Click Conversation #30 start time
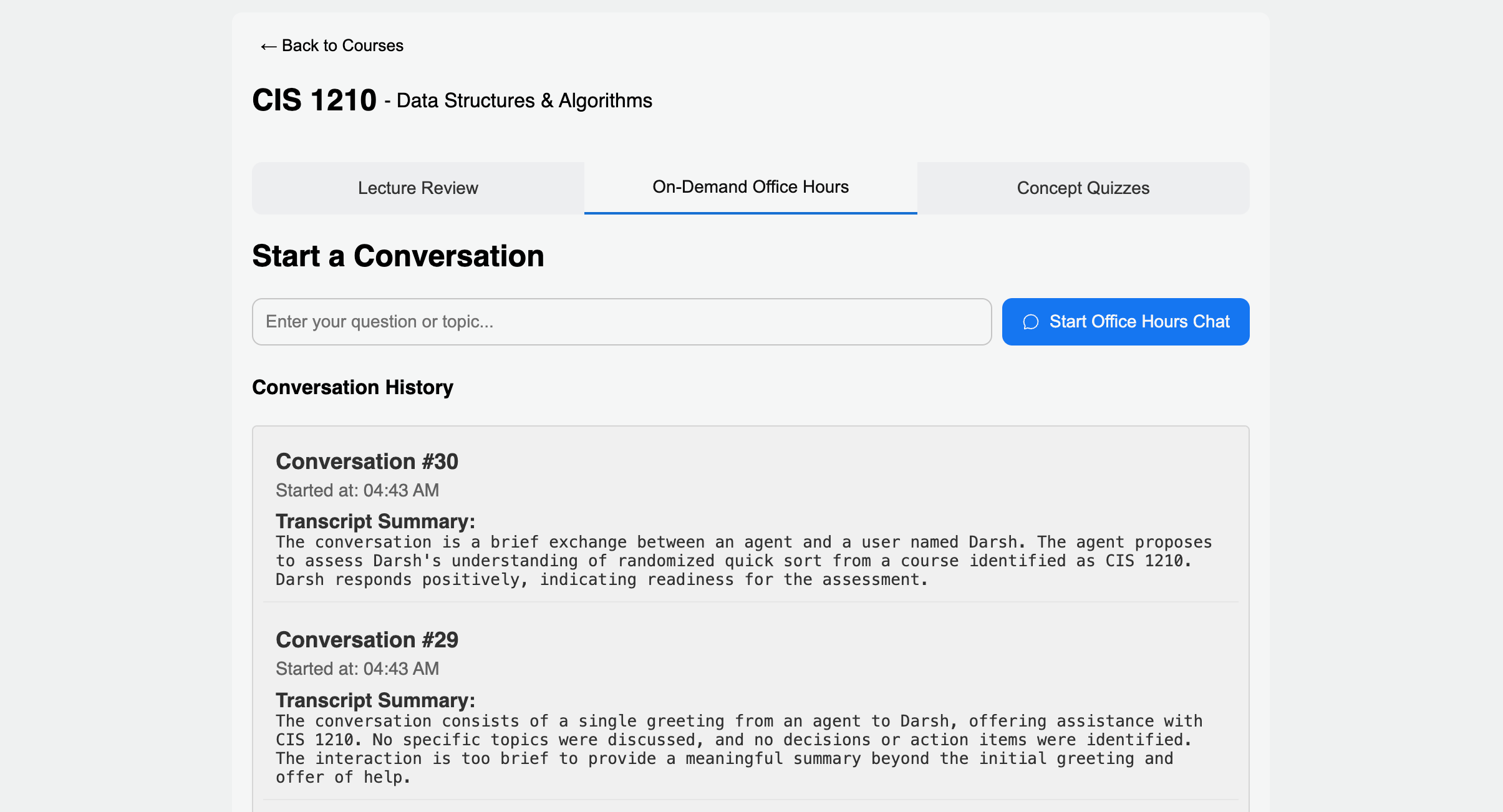This screenshot has height=812, width=1503. 357,490
